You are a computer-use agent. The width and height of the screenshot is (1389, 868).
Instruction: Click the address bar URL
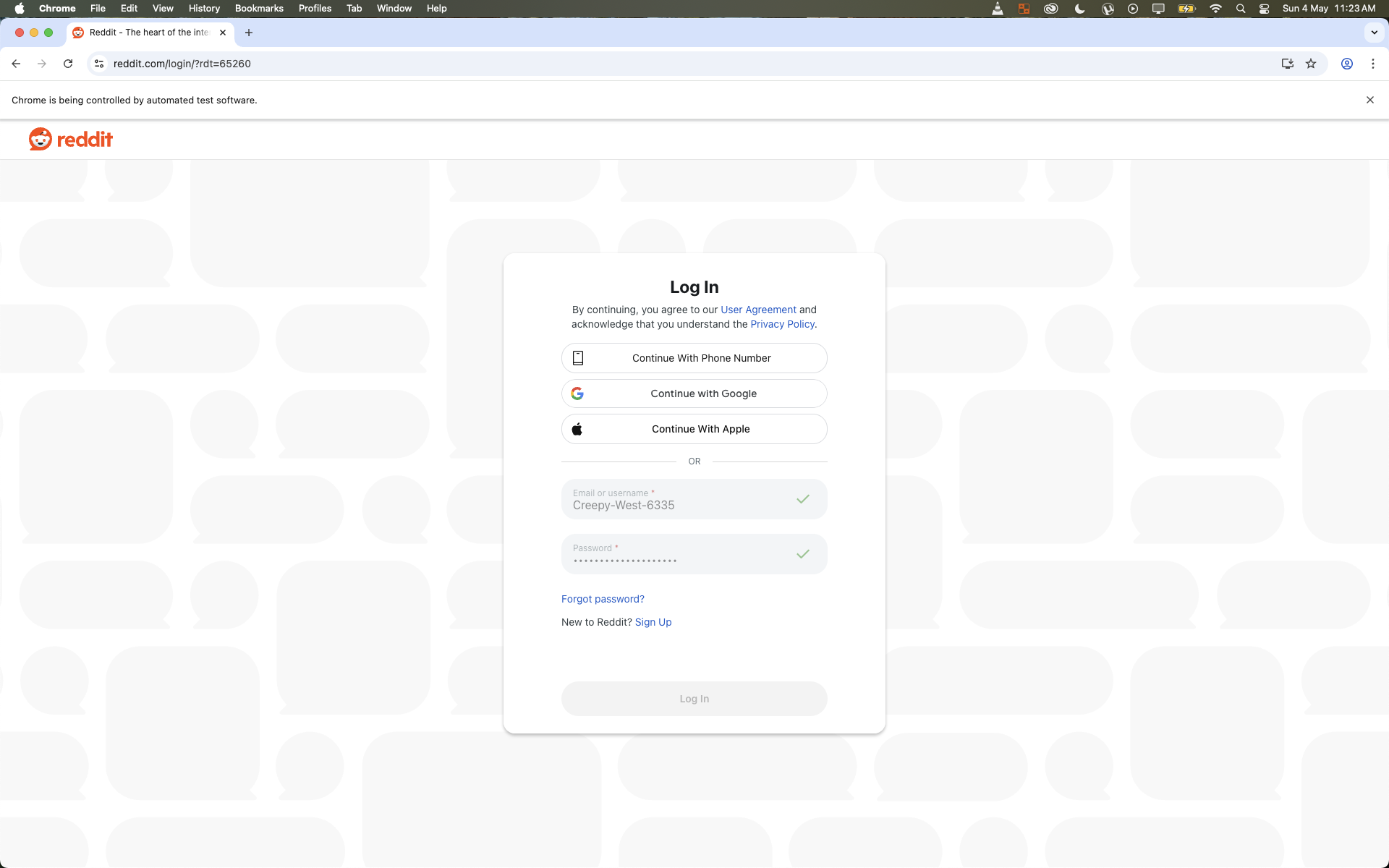(182, 64)
